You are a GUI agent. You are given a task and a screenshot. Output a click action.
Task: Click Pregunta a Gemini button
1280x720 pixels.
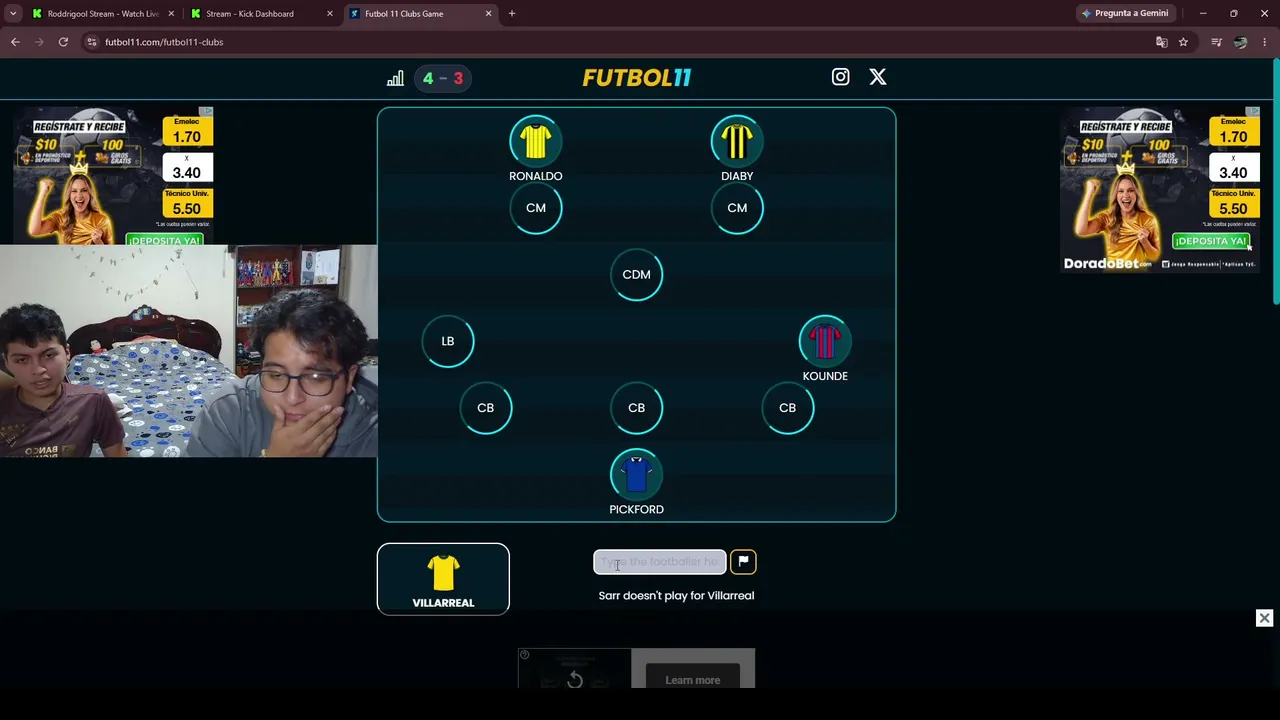click(1125, 14)
